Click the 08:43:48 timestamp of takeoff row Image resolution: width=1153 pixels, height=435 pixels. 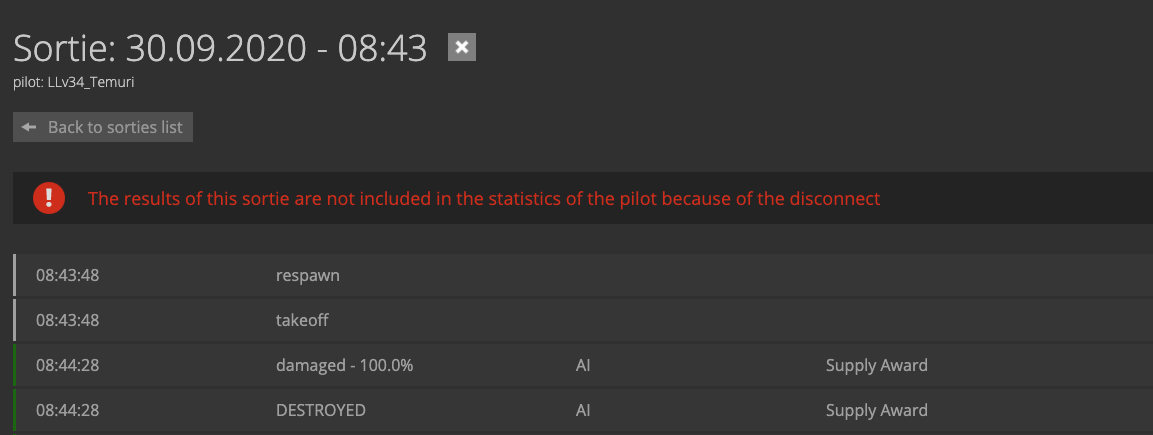coord(68,320)
